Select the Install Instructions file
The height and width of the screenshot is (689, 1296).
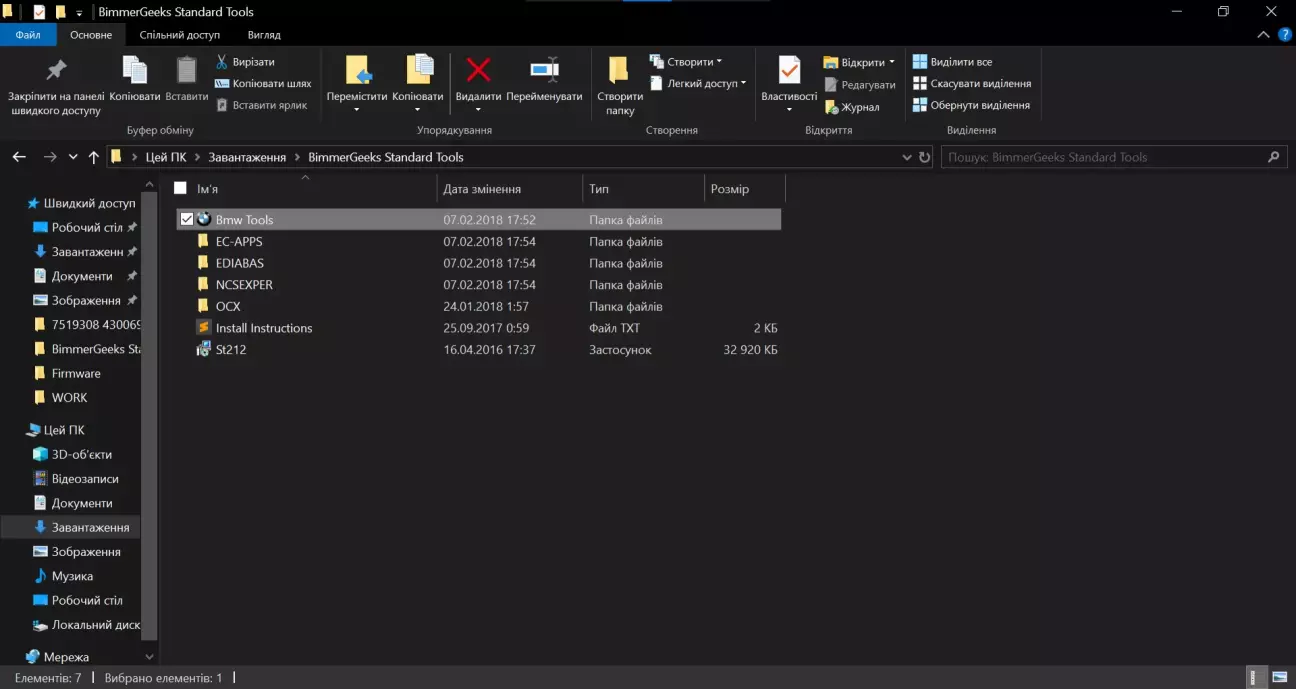(x=264, y=328)
